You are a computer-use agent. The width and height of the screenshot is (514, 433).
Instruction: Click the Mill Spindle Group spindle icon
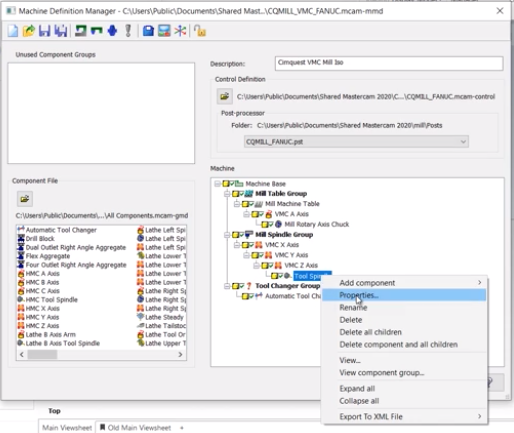[x=249, y=234]
